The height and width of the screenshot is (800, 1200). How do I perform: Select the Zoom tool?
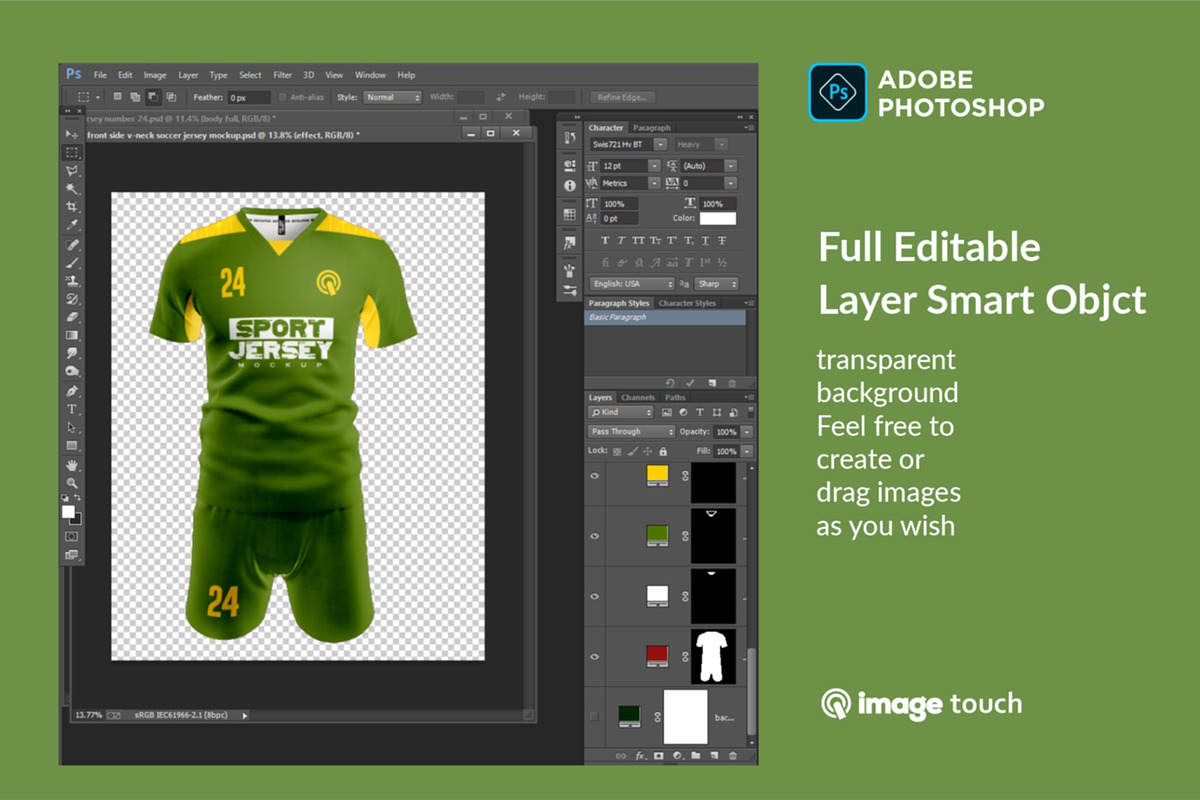tap(72, 483)
